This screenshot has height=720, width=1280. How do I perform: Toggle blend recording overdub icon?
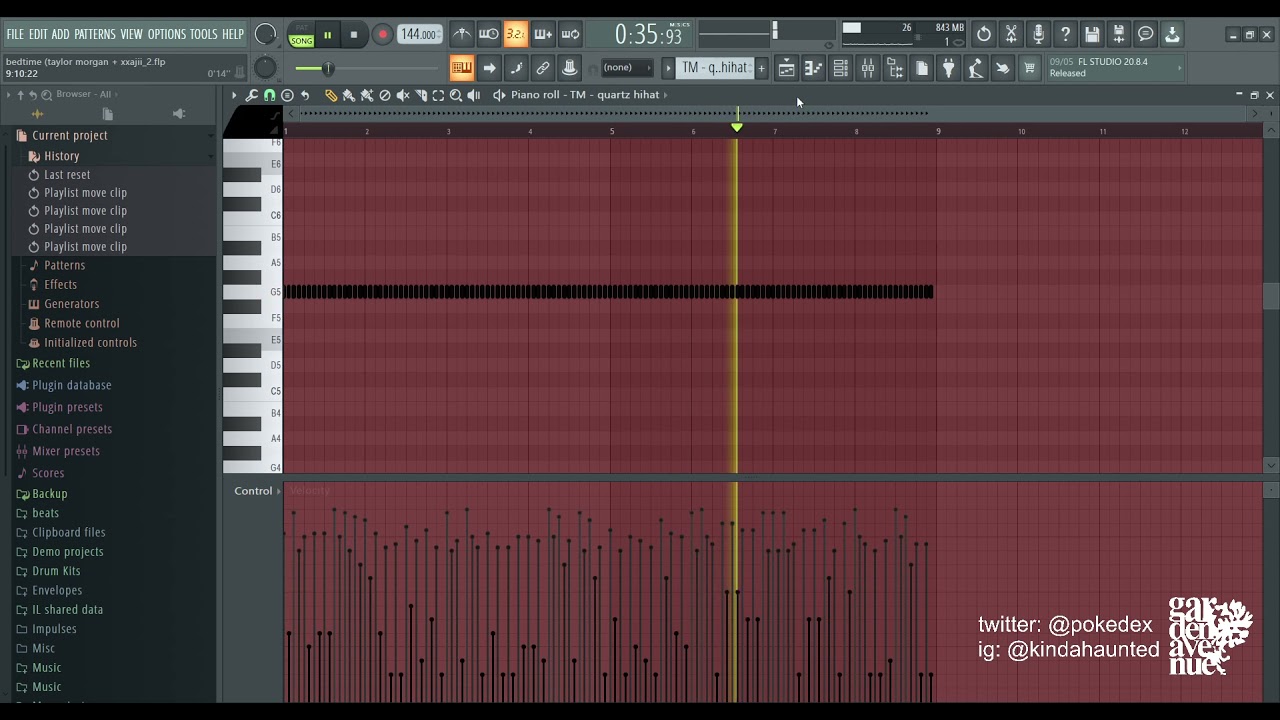543,35
